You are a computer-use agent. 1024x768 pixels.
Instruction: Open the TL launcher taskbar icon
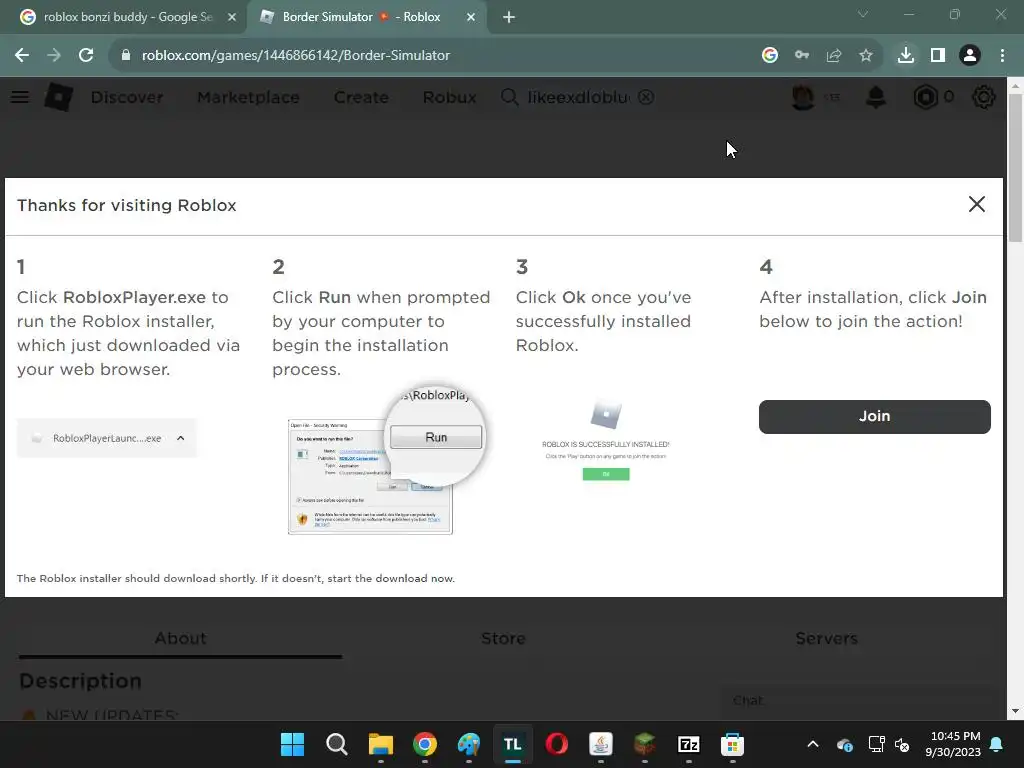point(513,744)
